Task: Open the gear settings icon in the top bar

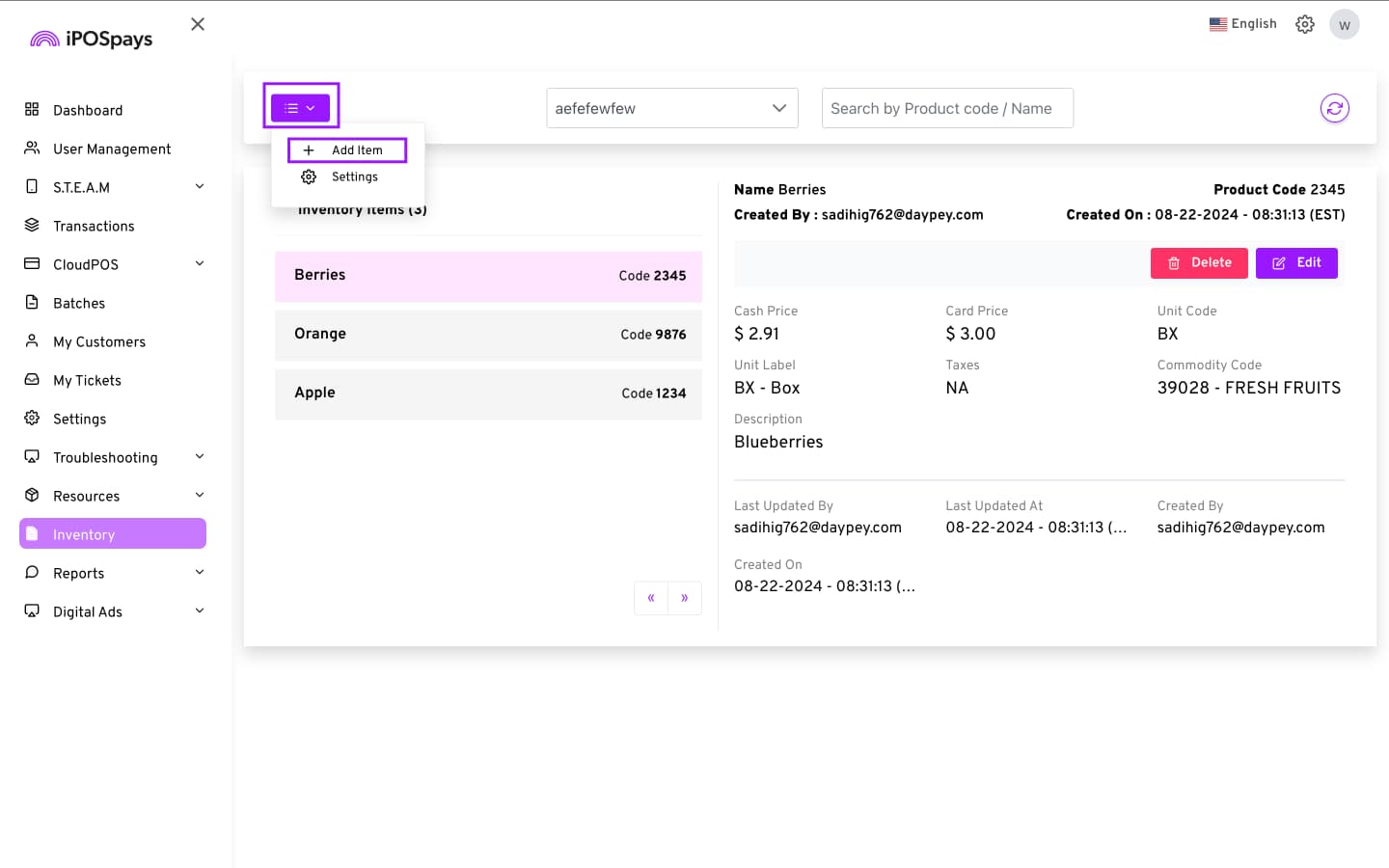Action: (x=1304, y=24)
